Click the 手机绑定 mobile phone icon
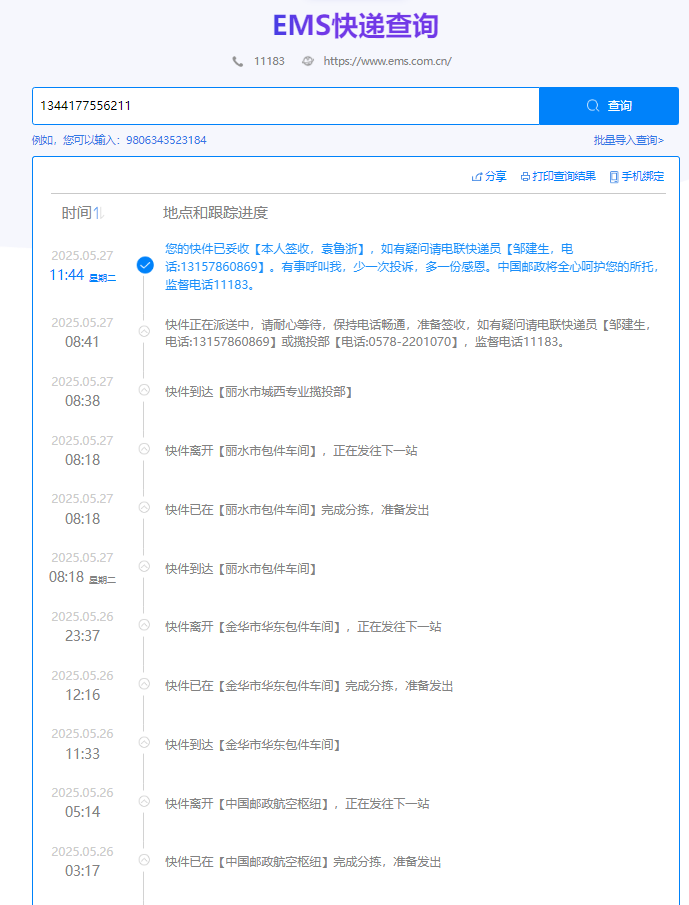 [613, 177]
